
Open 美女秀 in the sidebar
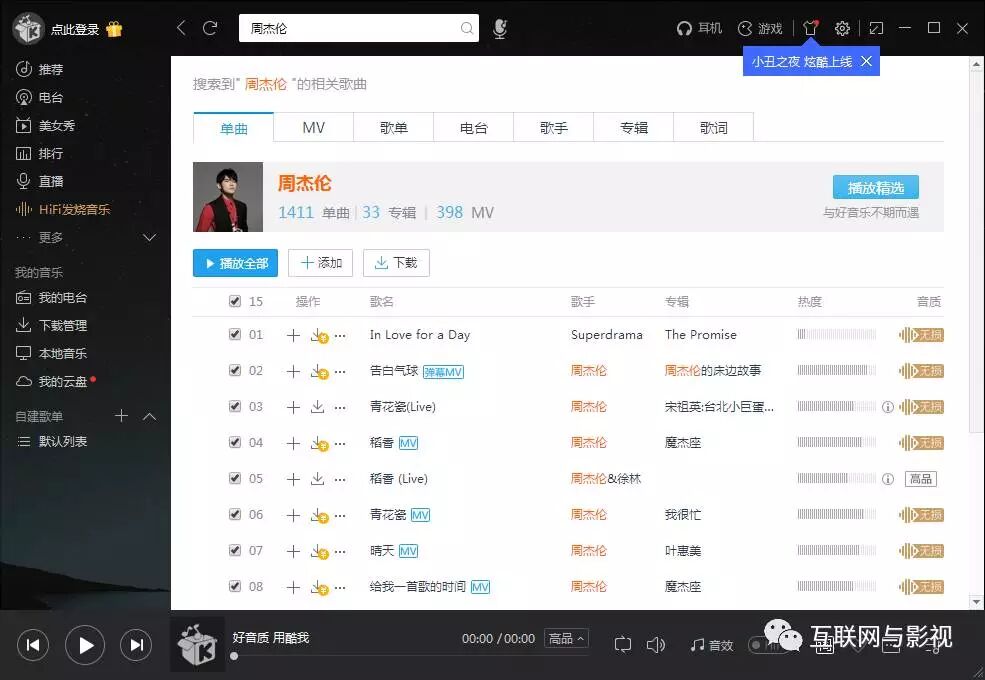point(45,126)
